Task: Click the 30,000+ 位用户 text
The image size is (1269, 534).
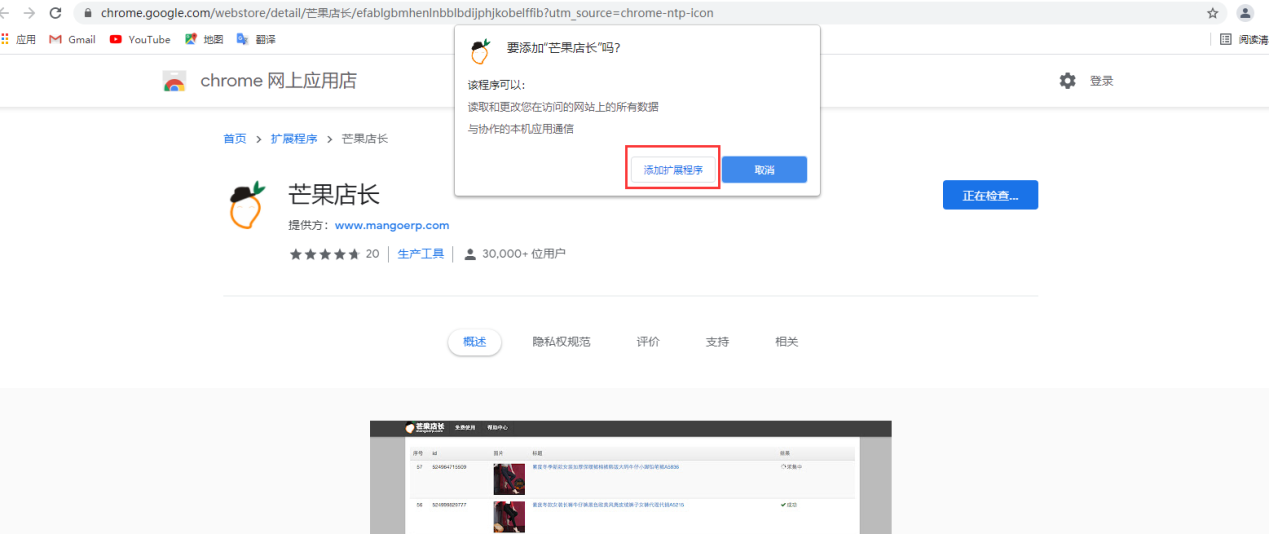Action: point(524,254)
